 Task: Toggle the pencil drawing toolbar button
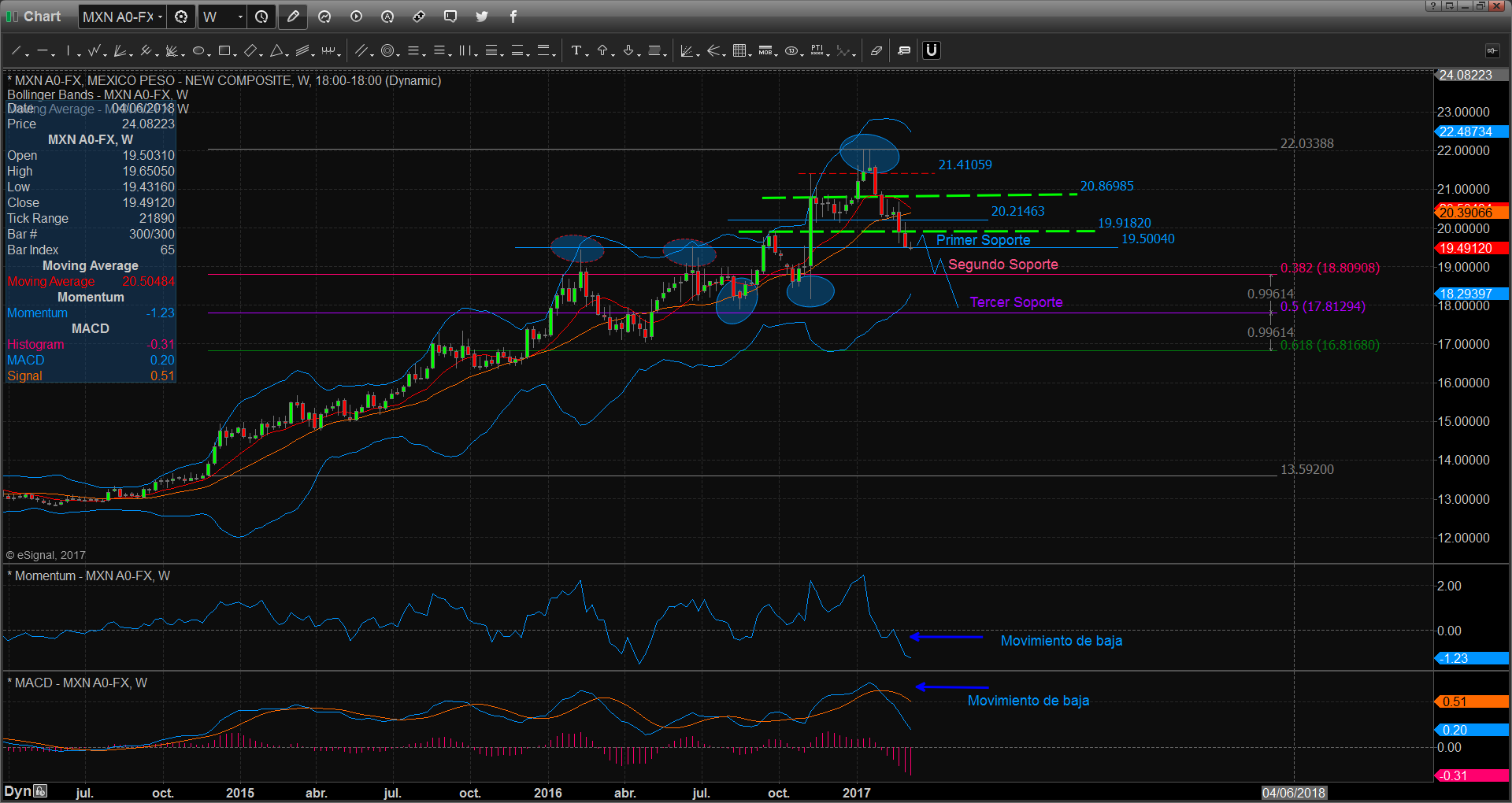[x=293, y=17]
